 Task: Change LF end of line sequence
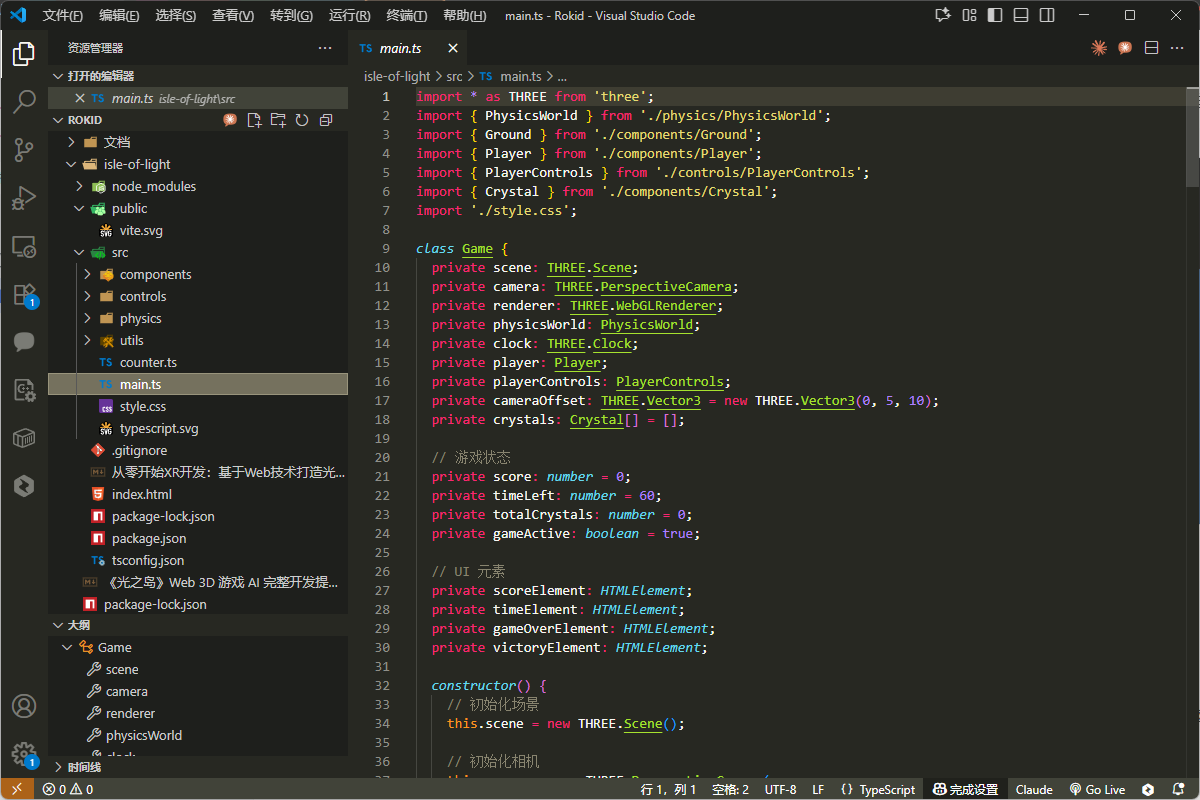[818, 789]
